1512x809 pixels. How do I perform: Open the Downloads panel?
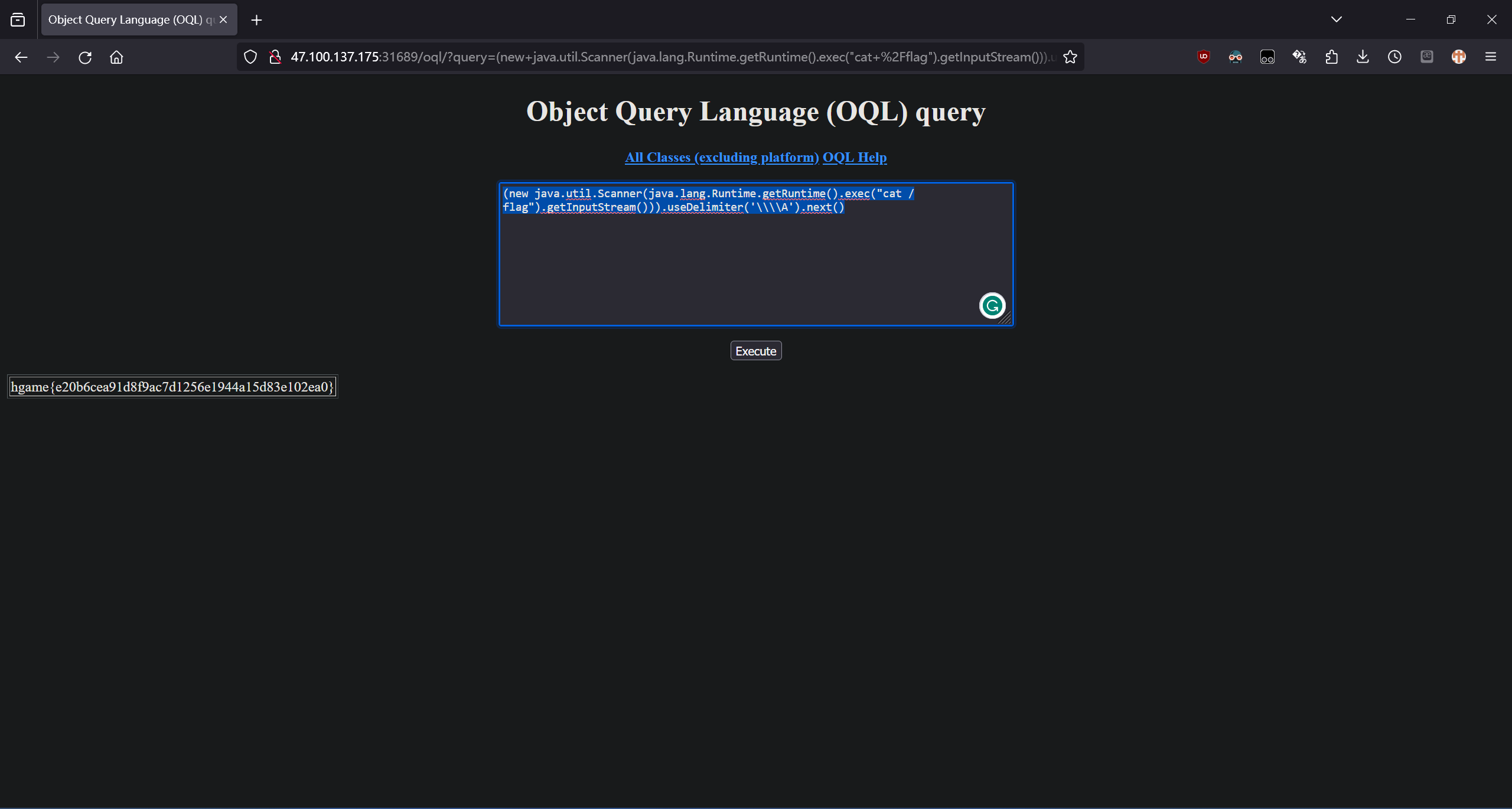coord(1363,57)
